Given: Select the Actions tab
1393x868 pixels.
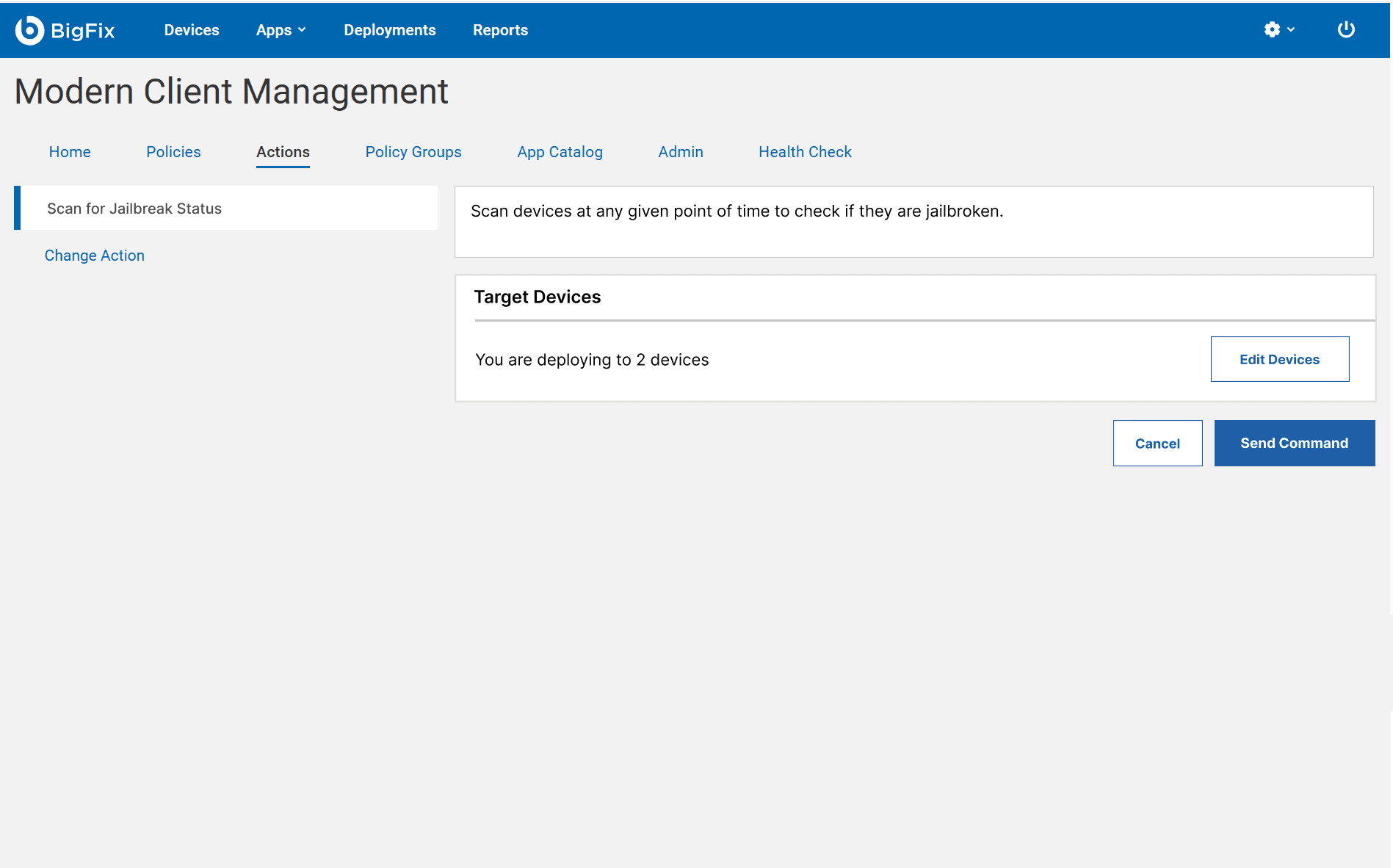Looking at the screenshot, I should [283, 152].
